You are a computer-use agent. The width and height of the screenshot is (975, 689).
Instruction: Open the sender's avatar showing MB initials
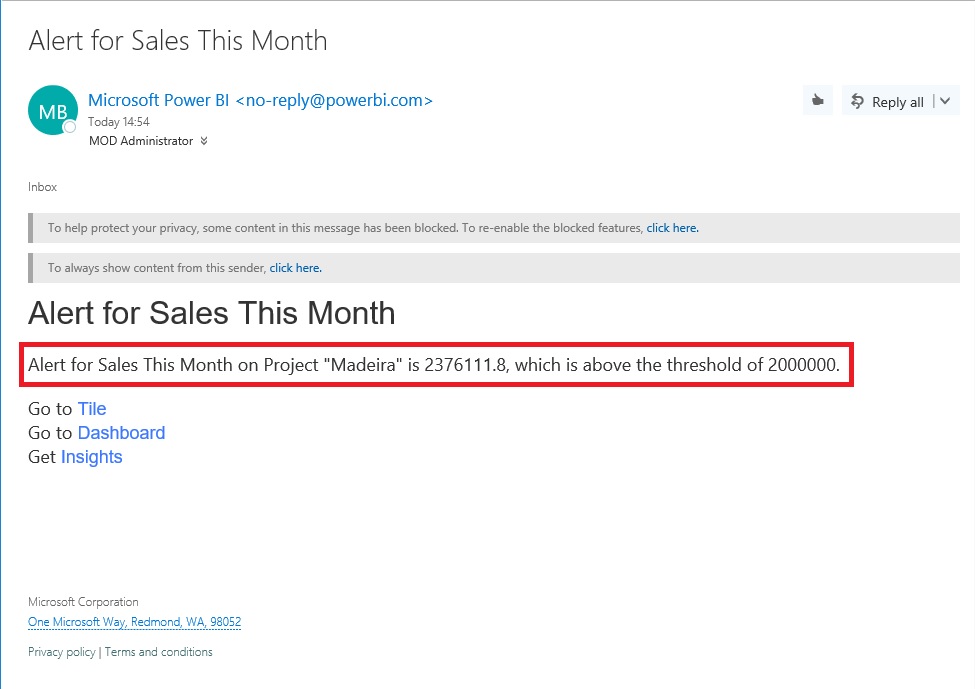(x=52, y=110)
